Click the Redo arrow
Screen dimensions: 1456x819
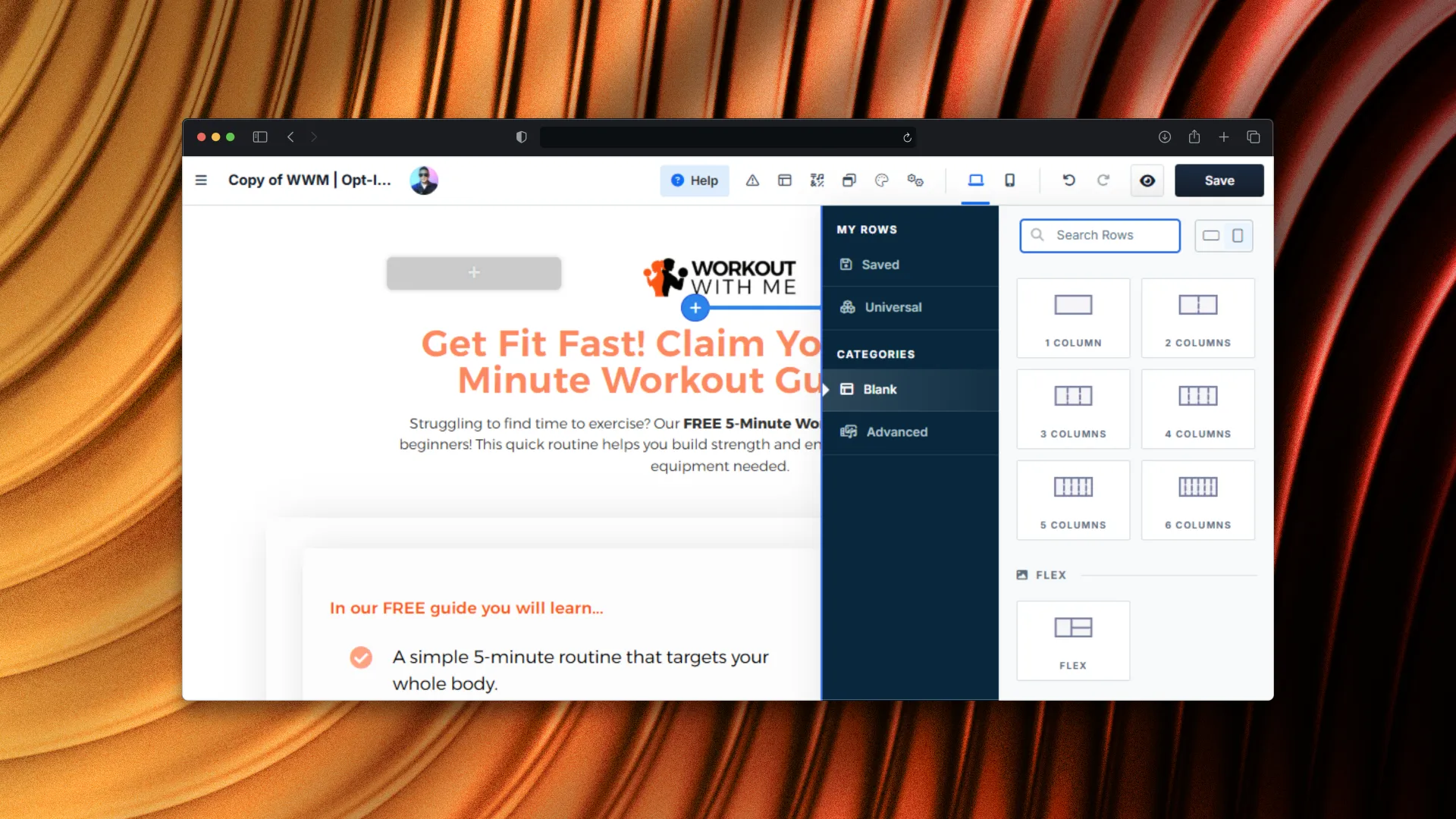tap(1103, 180)
